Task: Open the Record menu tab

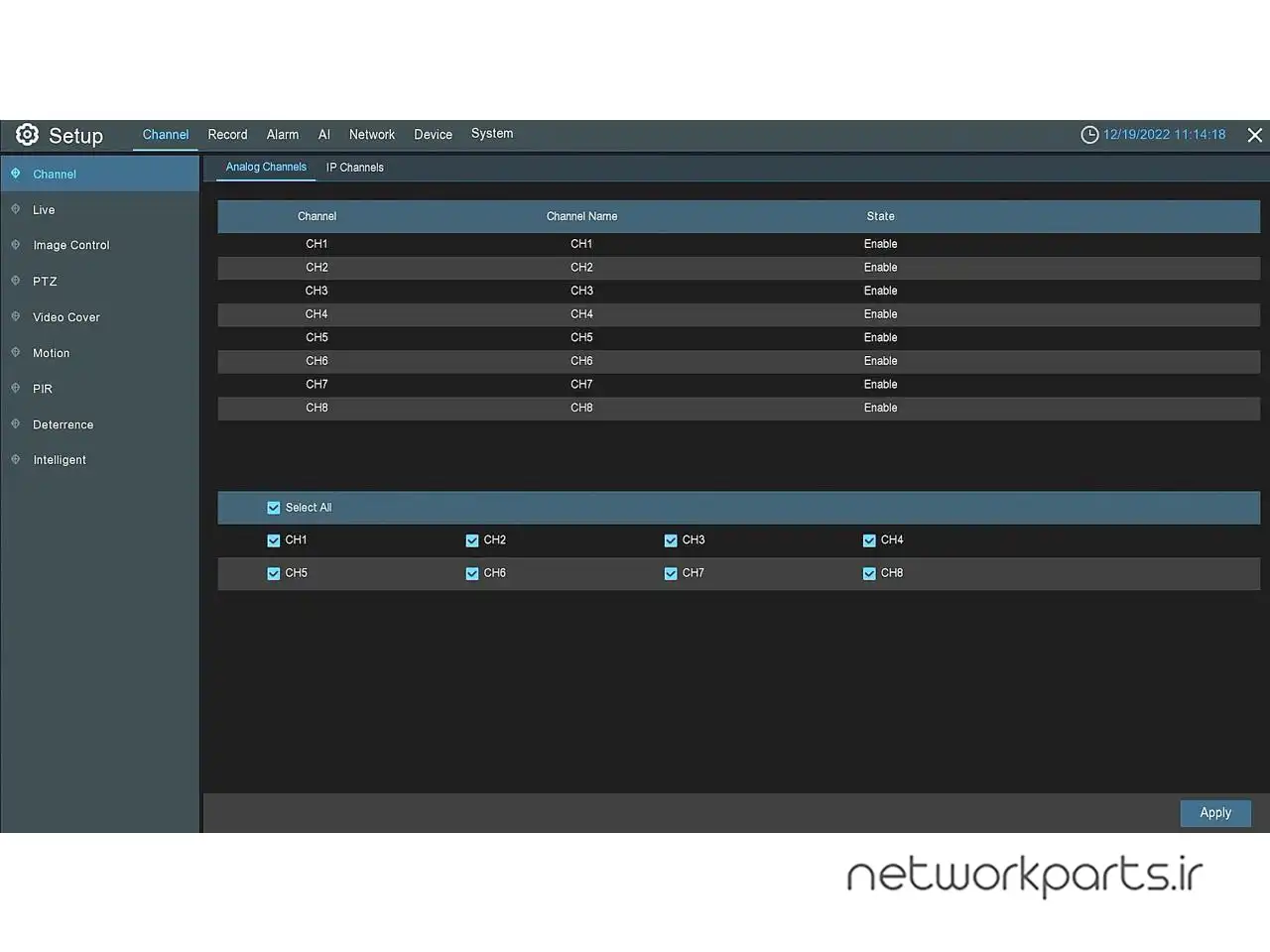Action: click(x=227, y=135)
